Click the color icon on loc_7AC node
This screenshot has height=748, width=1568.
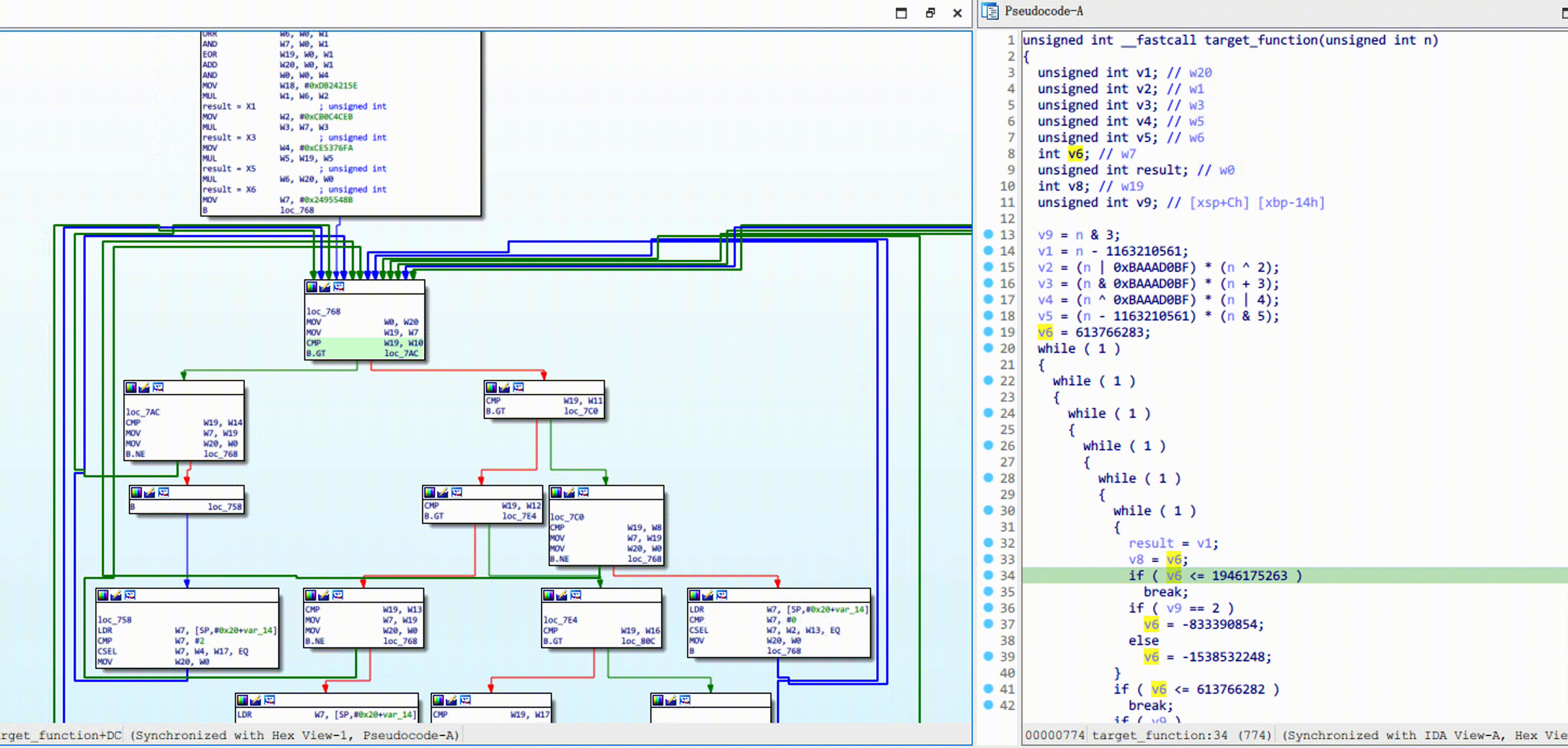[x=131, y=388]
